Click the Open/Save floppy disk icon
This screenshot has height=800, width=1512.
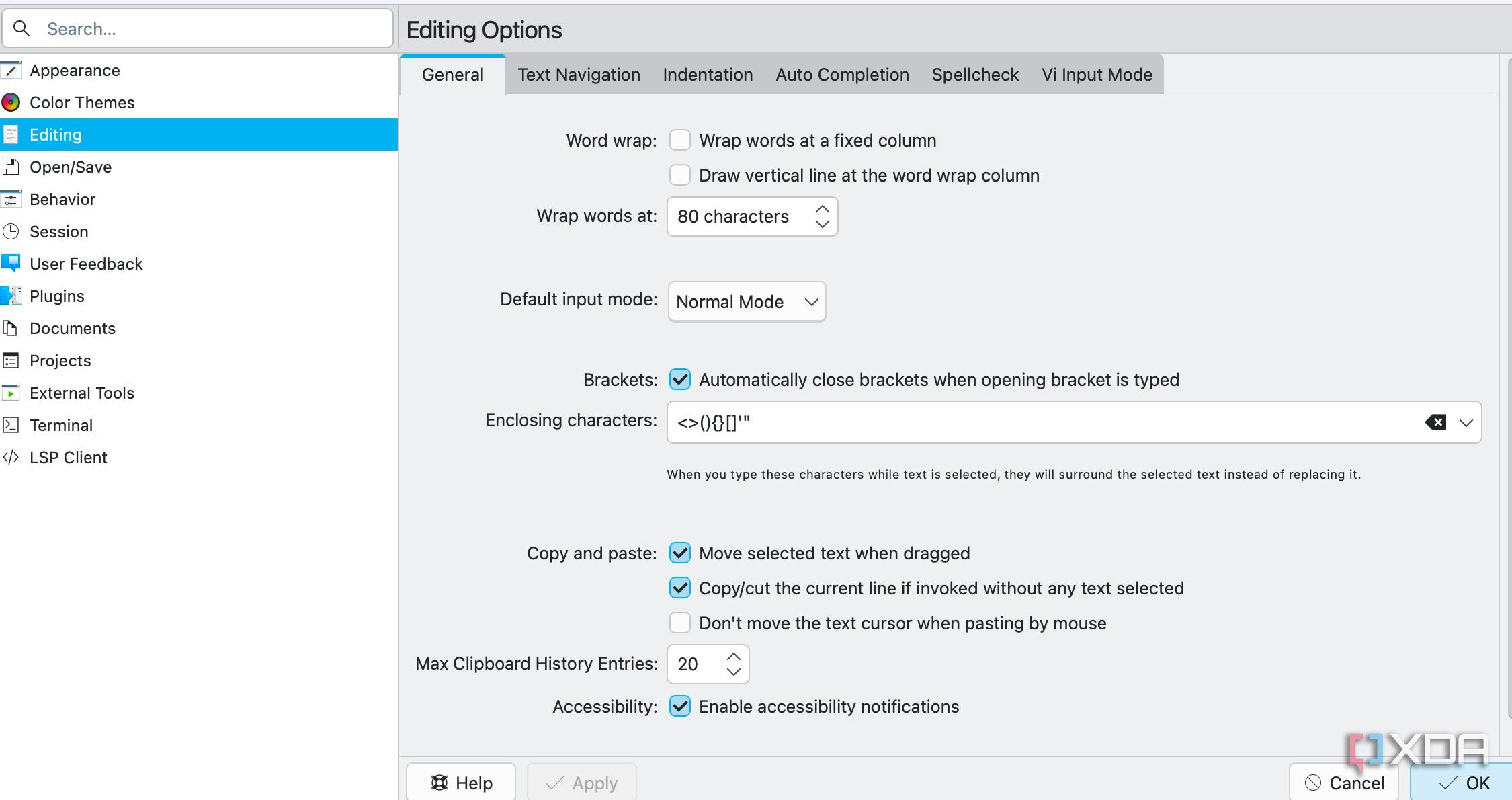pyautogui.click(x=11, y=167)
